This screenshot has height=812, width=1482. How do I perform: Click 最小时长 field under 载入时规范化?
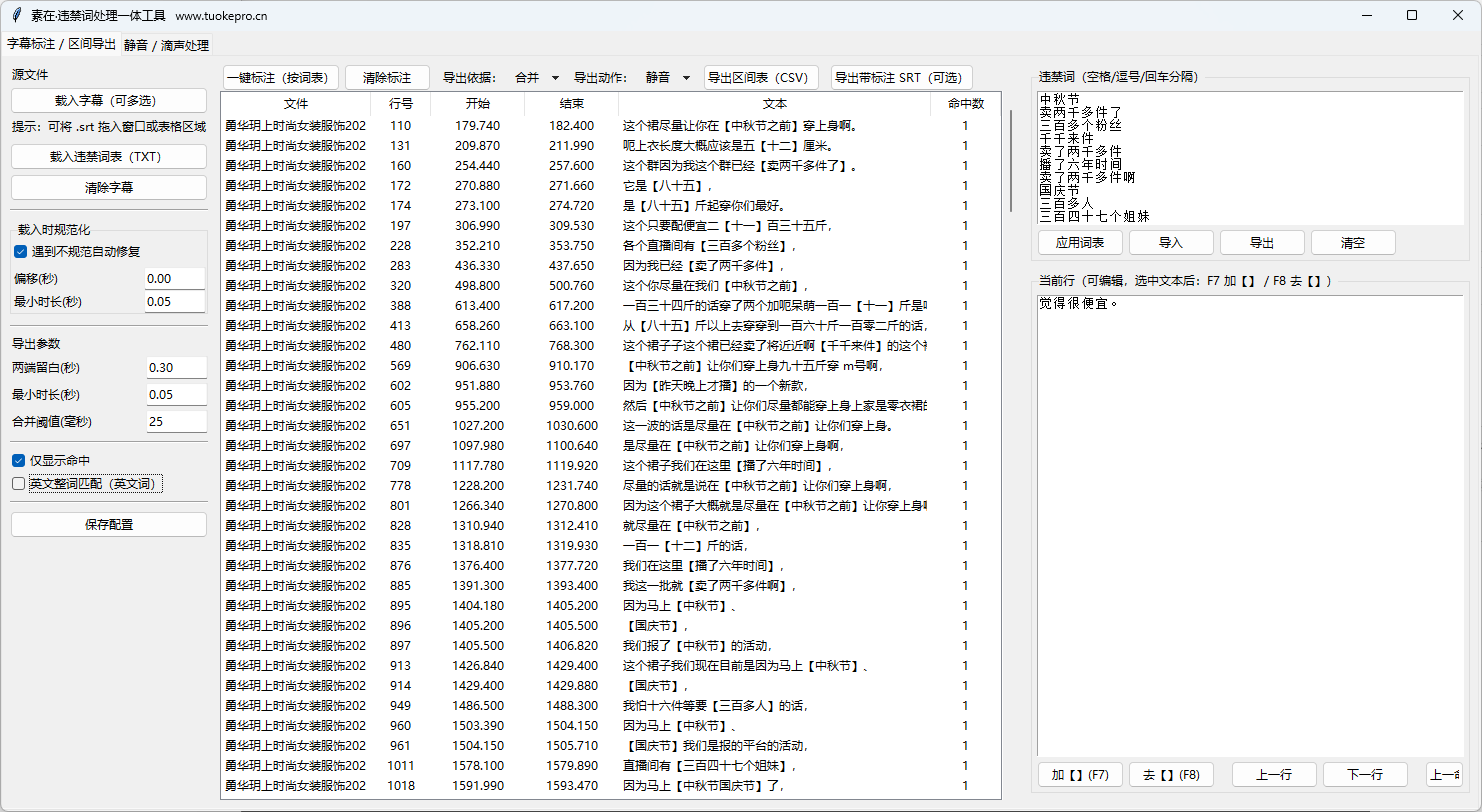coord(175,301)
